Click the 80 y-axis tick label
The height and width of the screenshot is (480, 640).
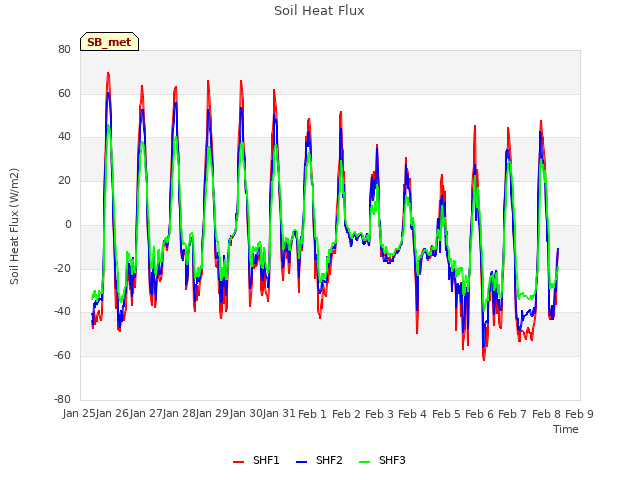(x=64, y=50)
